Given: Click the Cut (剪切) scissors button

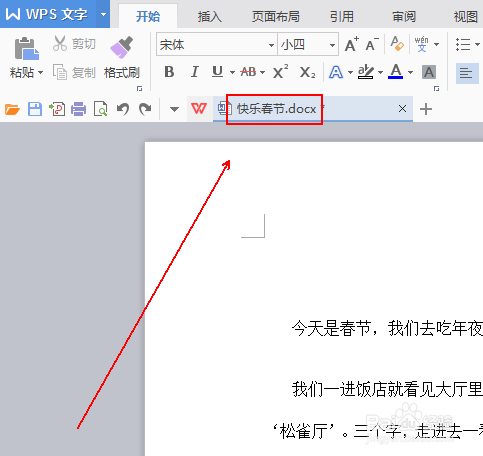Looking at the screenshot, I should click(x=74, y=44).
